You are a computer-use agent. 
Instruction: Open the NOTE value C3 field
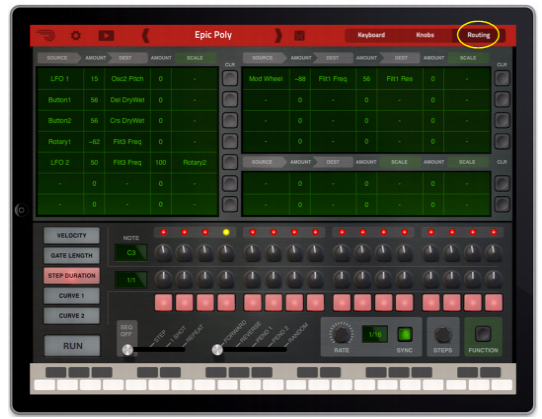coord(131,253)
